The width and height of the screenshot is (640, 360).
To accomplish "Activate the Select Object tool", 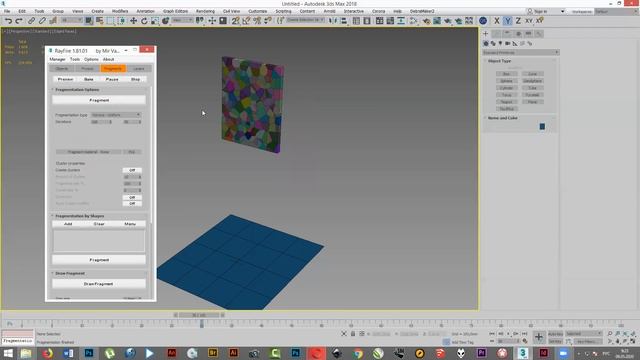I will click(x=89, y=21).
